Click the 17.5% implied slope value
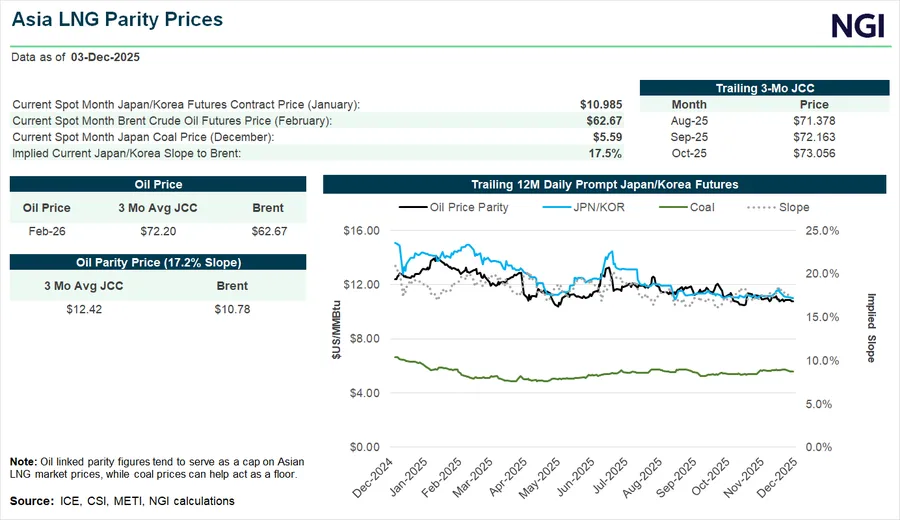Image resolution: width=900 pixels, height=520 pixels. coord(604,153)
